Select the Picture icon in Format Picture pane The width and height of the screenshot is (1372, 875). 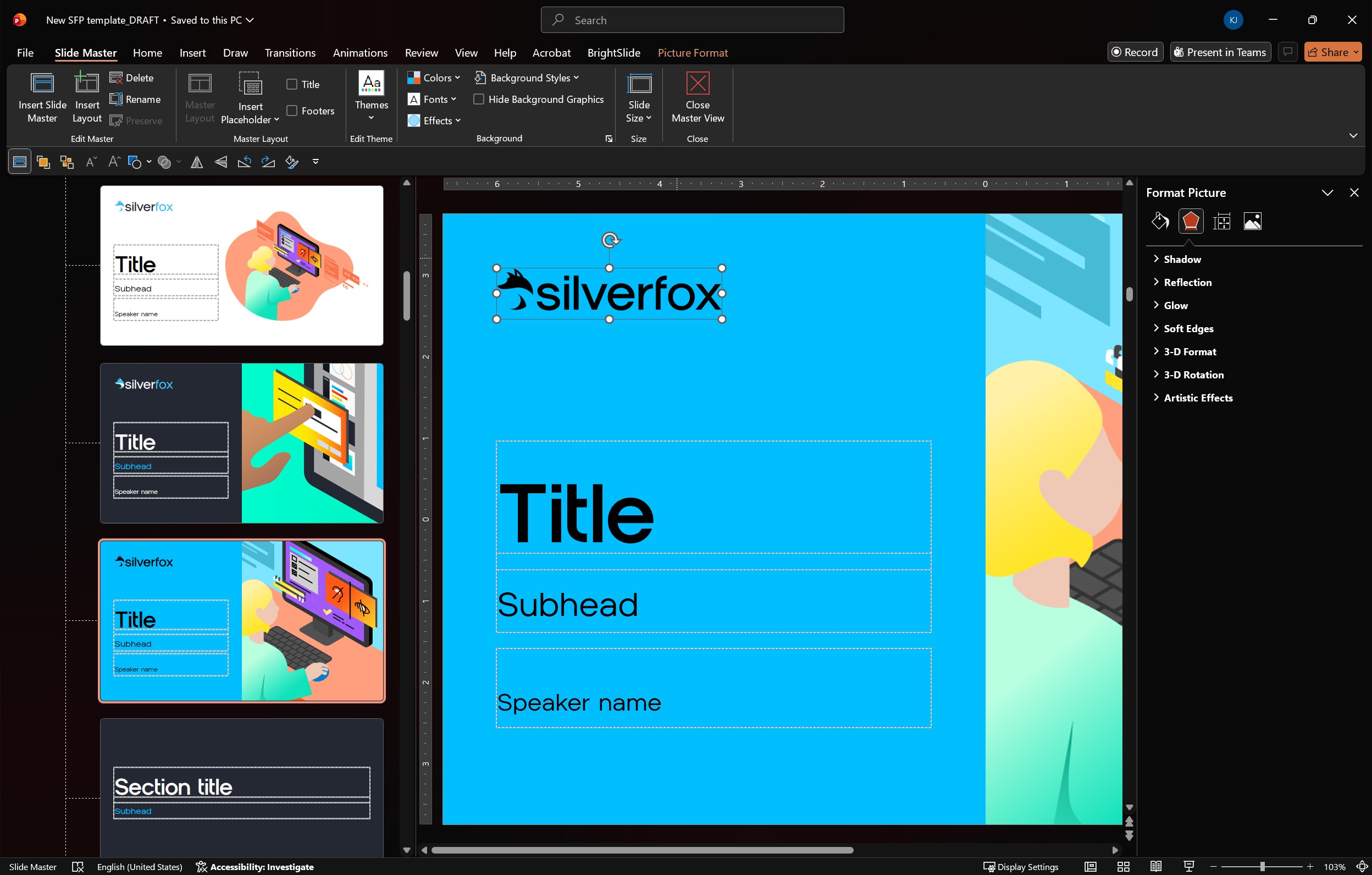pyautogui.click(x=1253, y=221)
